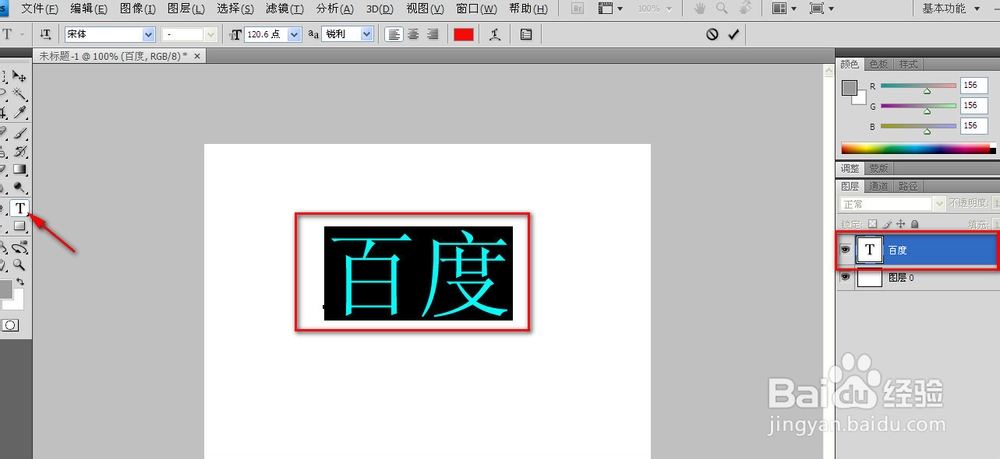Switch to the 通道 tab

[x=878, y=186]
